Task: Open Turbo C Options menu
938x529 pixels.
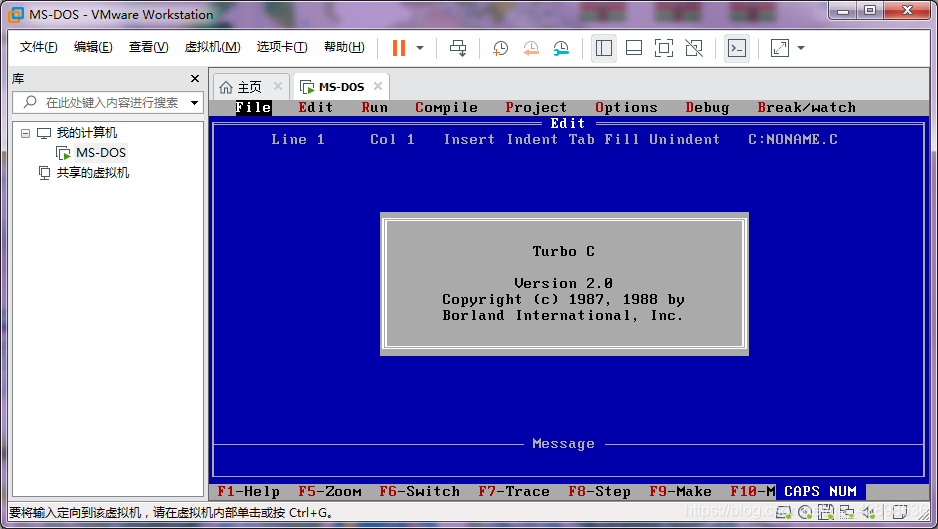Action: pos(626,108)
